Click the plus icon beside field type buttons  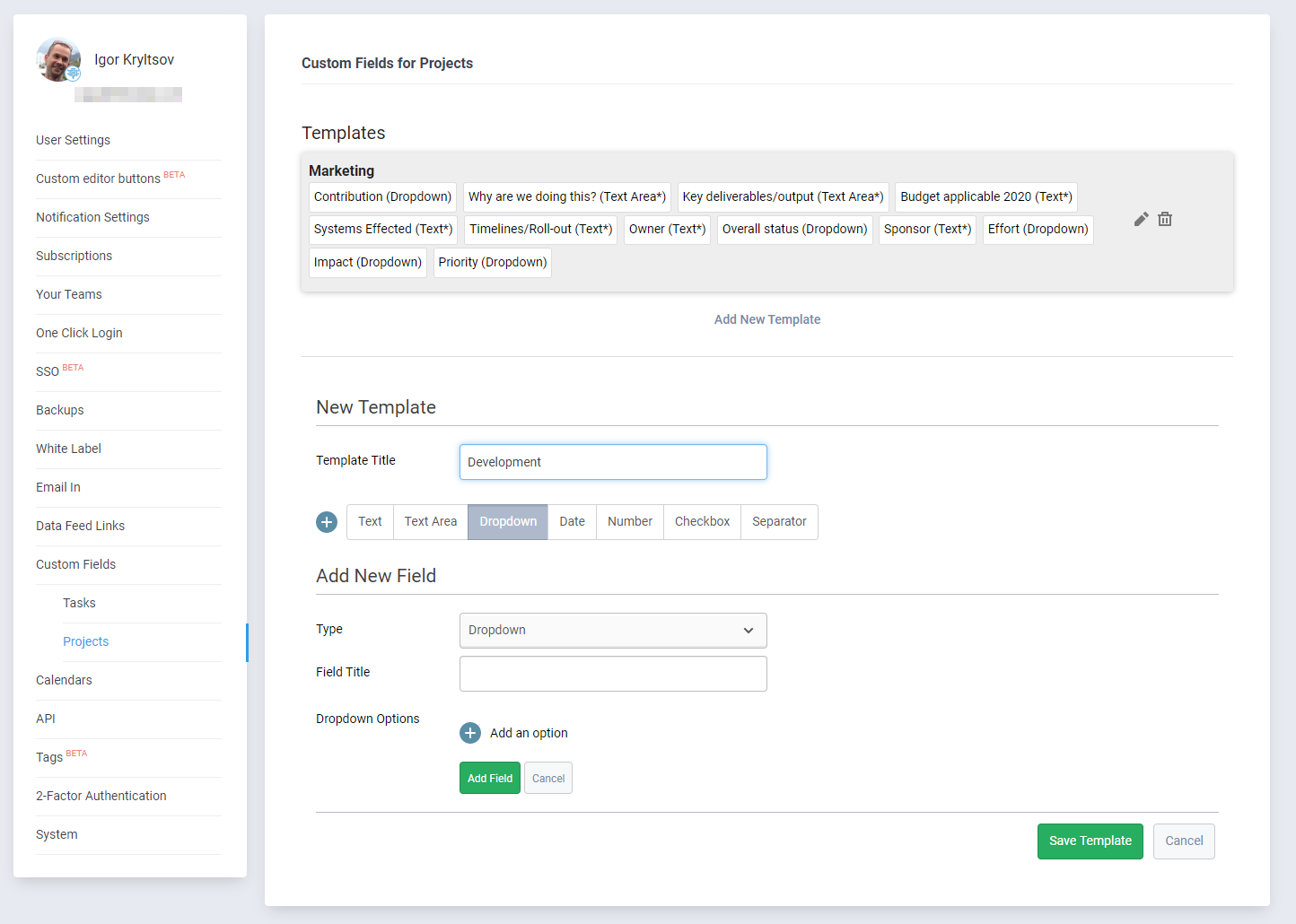(327, 522)
